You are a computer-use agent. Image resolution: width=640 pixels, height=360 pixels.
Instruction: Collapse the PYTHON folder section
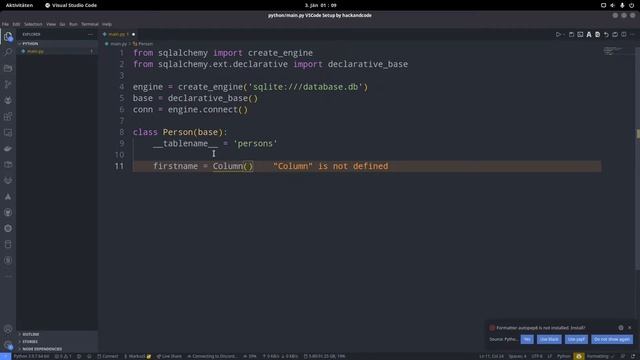pyautogui.click(x=57, y=44)
